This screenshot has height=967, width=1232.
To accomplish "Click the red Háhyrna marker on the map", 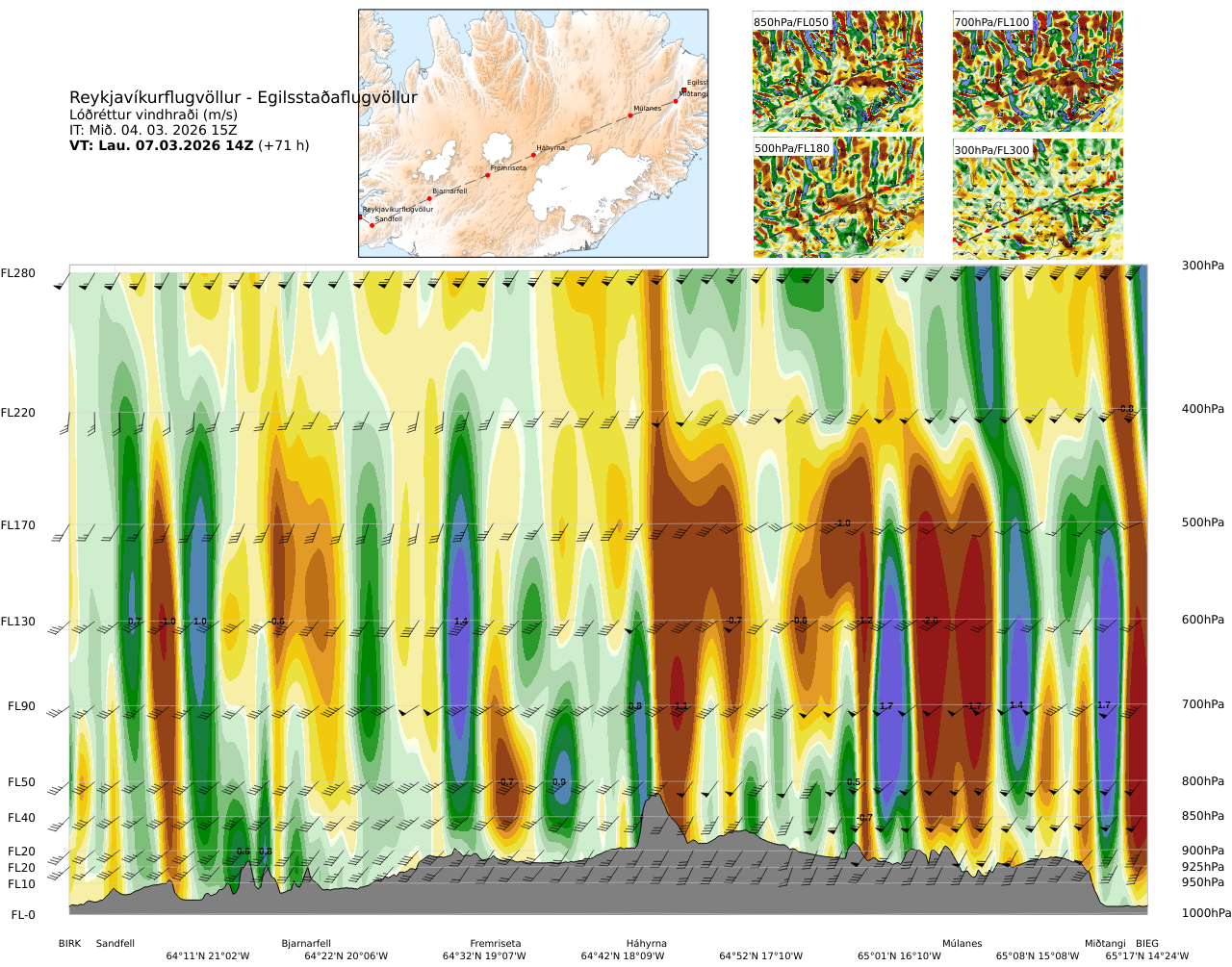I will pyautogui.click(x=534, y=155).
